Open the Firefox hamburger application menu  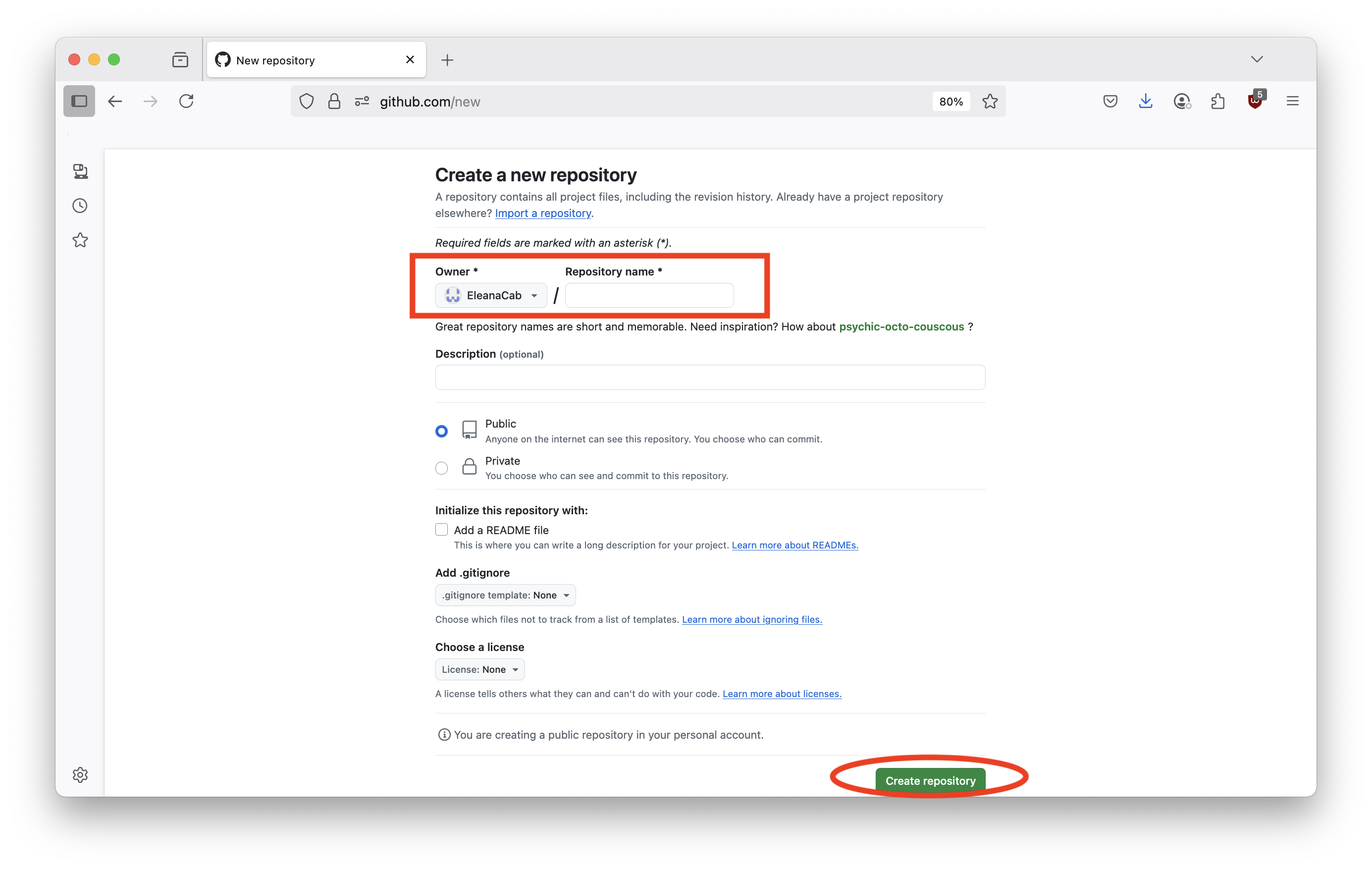tap(1292, 102)
